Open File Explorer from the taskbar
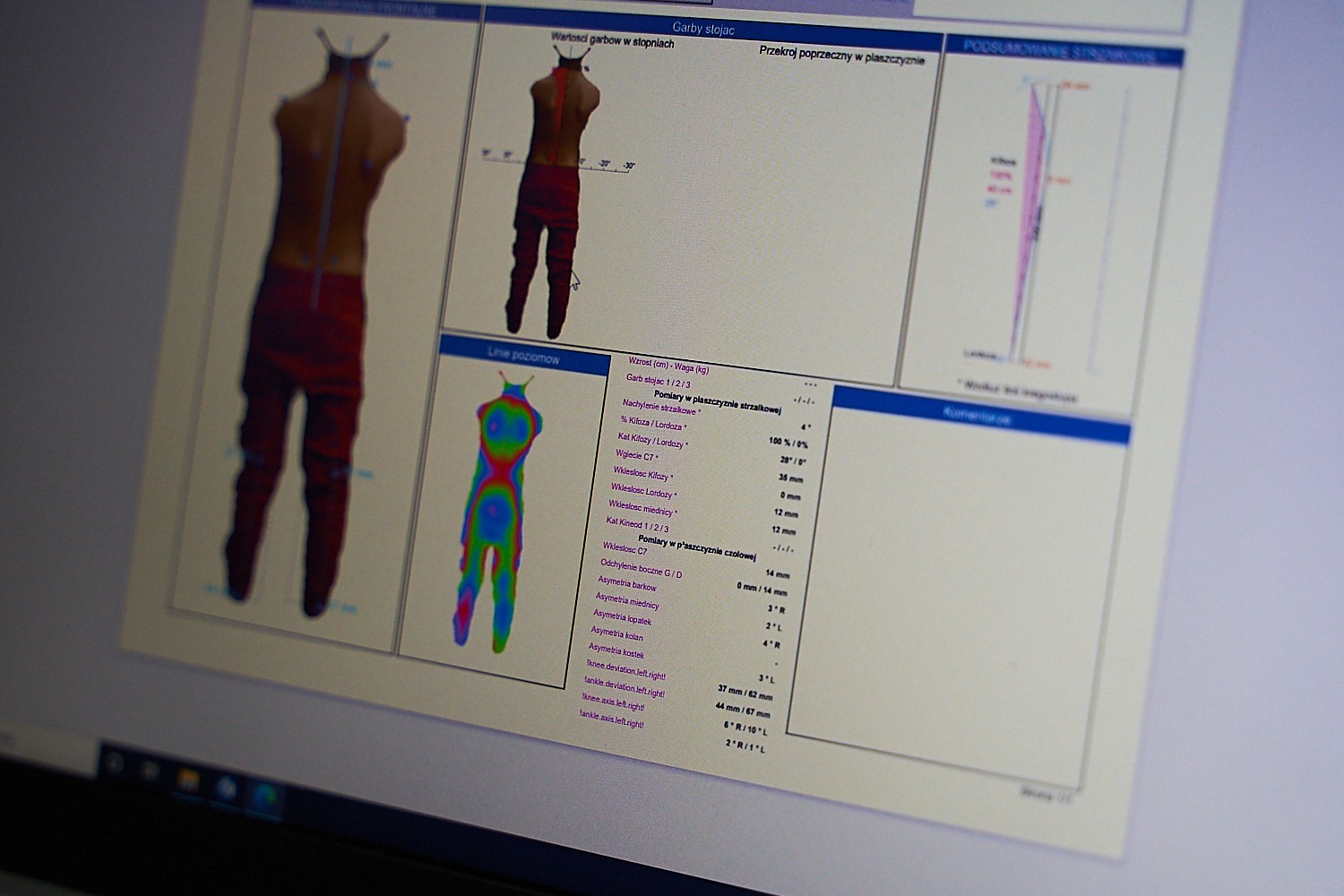This screenshot has height=896, width=1344. (187, 780)
